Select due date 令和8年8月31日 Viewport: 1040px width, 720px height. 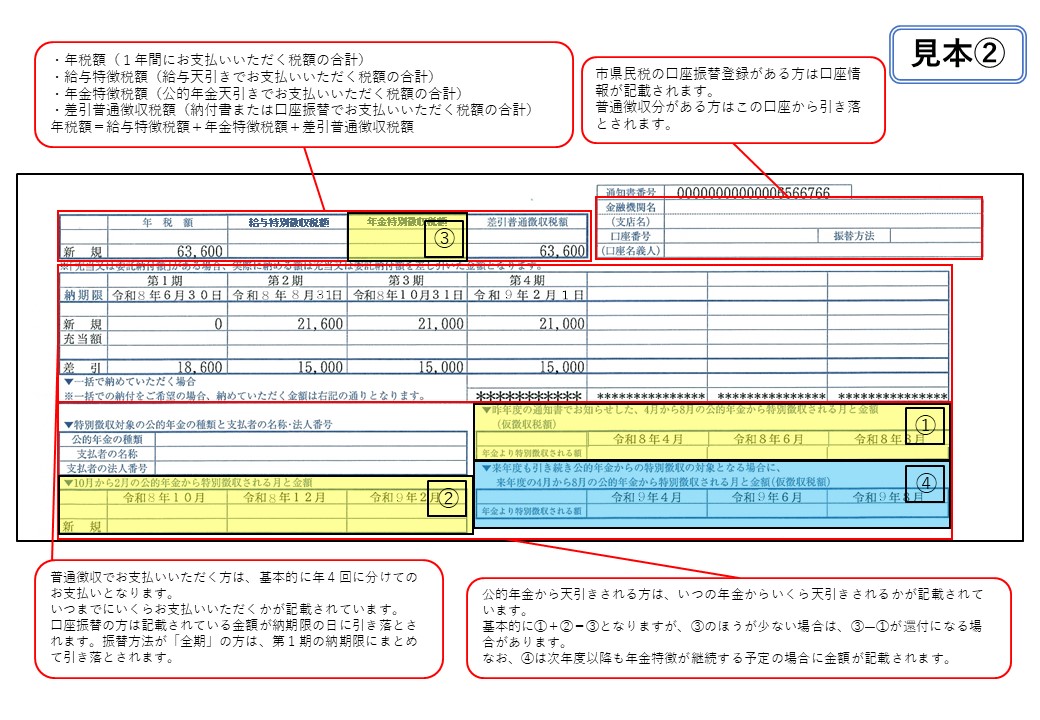pyautogui.click(x=287, y=295)
